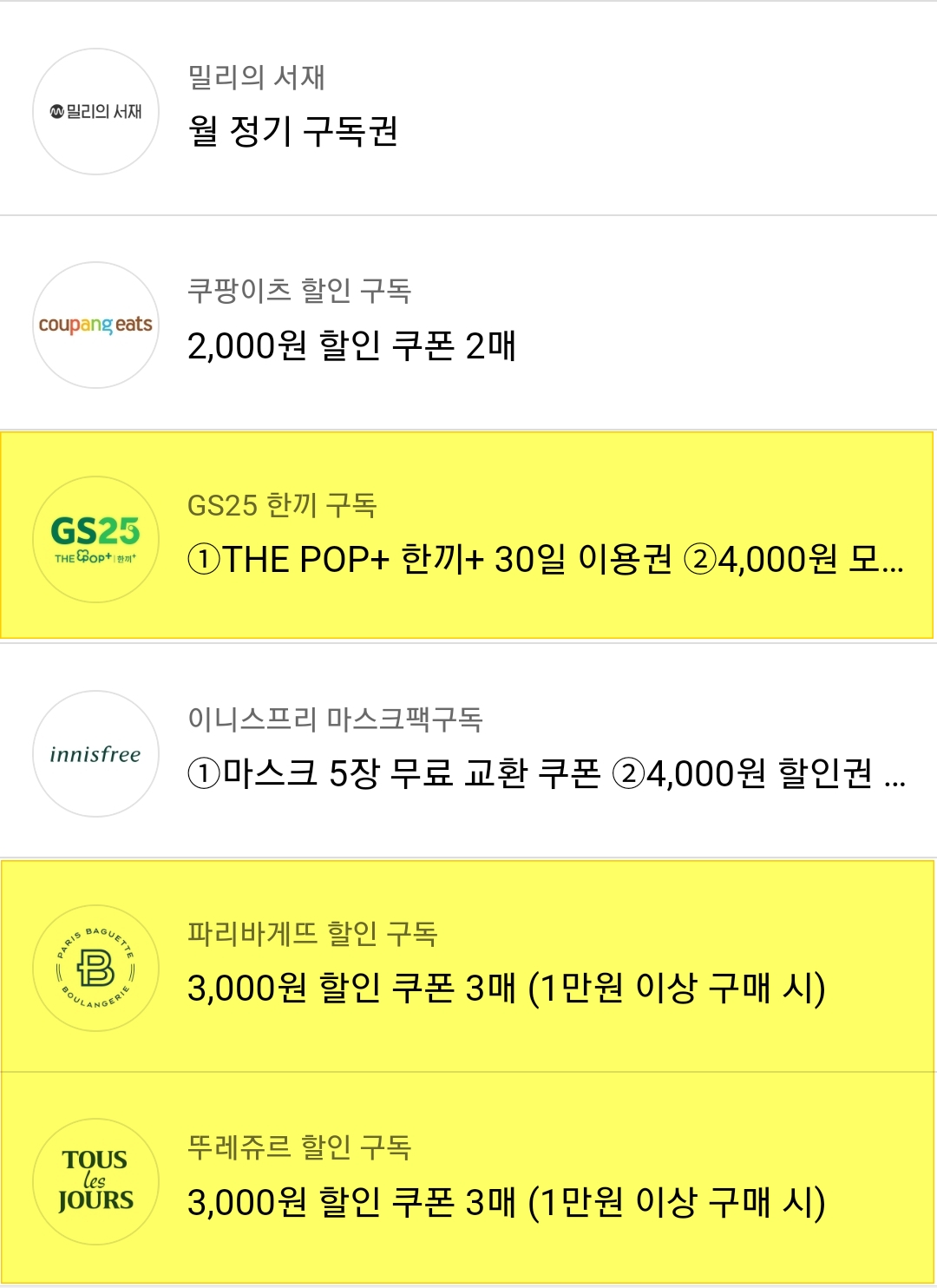Select the GS25 한끼 구독 heading
The width and height of the screenshot is (937, 1288).
pyautogui.click(x=282, y=505)
